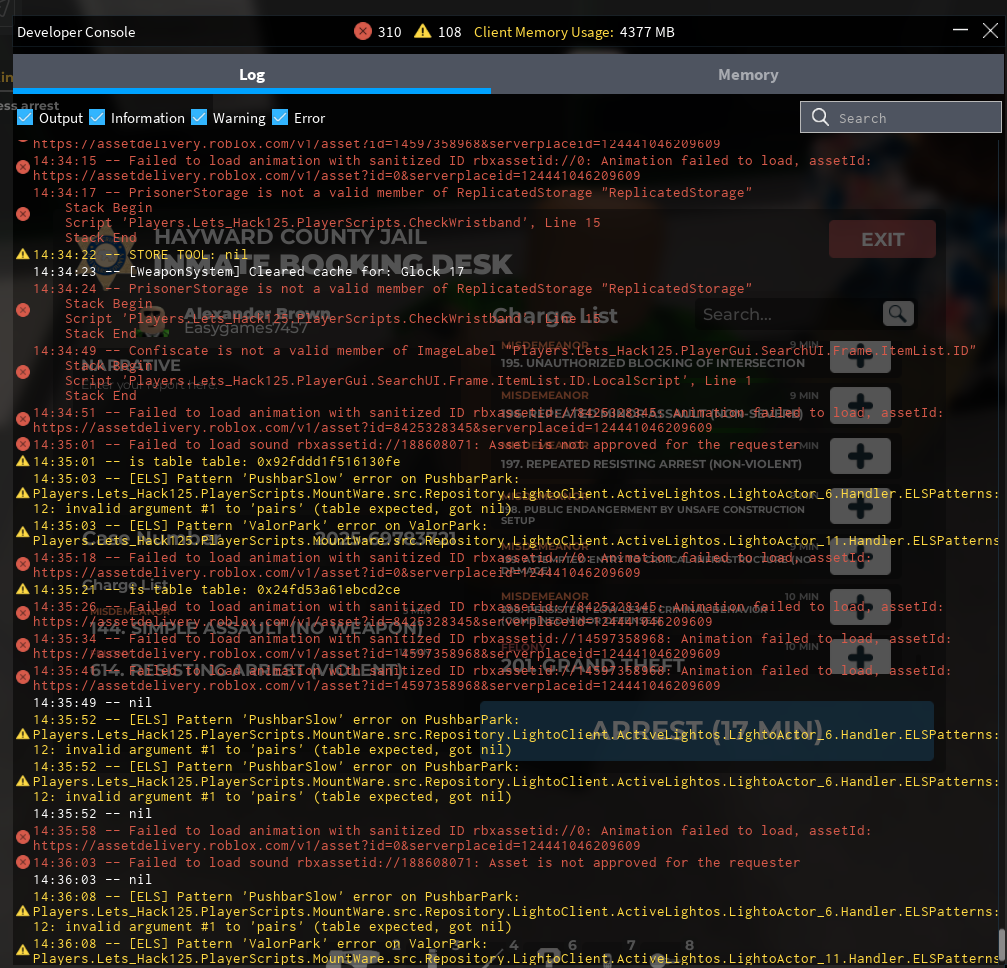Add charge 197 Repeated Resisting Arrest
Viewport: 1007px width, 968px height.
point(860,457)
